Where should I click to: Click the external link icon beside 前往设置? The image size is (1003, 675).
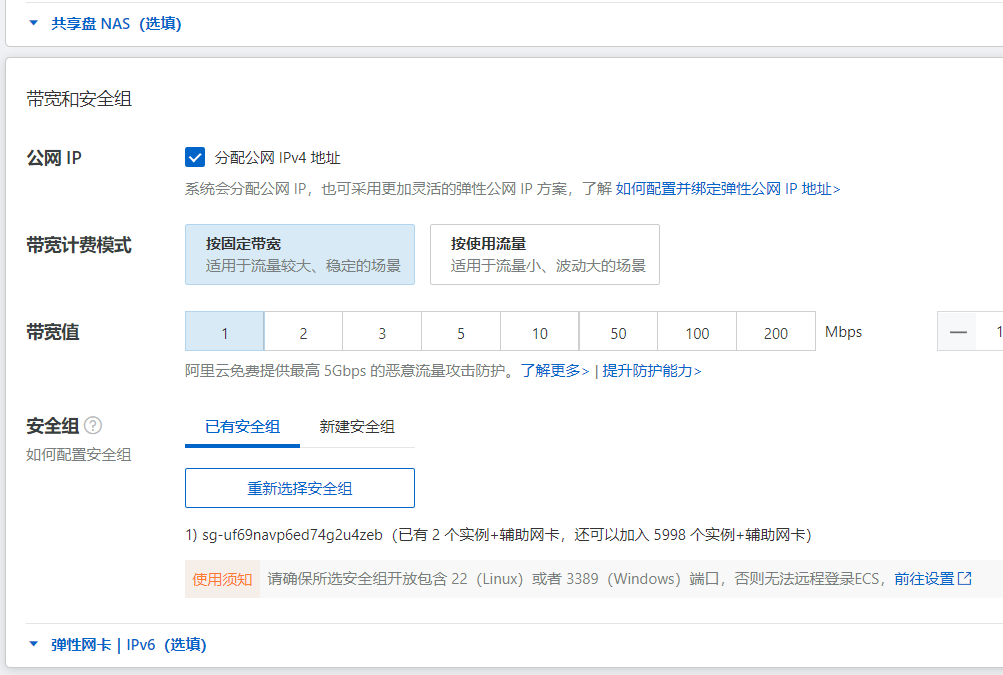(x=965, y=578)
